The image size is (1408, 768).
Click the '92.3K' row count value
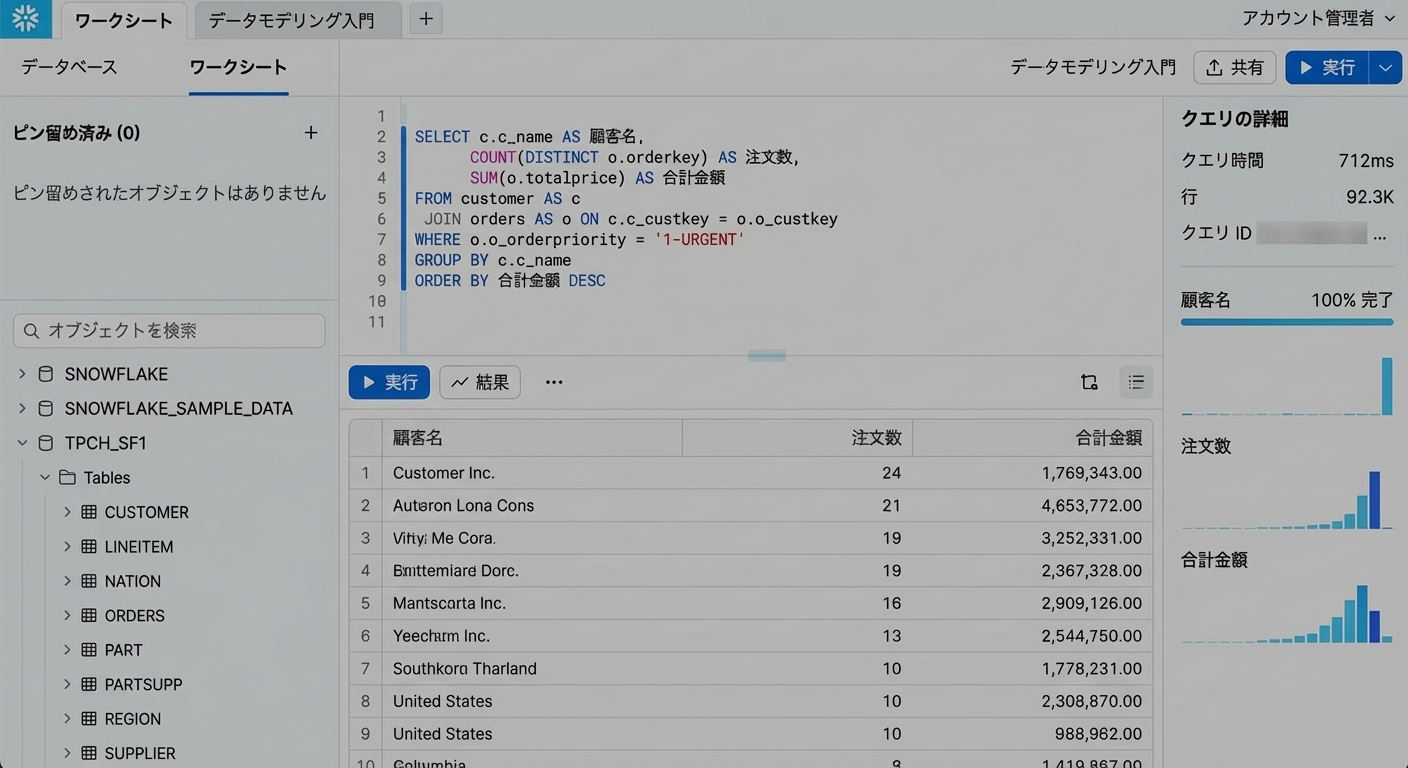(1370, 197)
